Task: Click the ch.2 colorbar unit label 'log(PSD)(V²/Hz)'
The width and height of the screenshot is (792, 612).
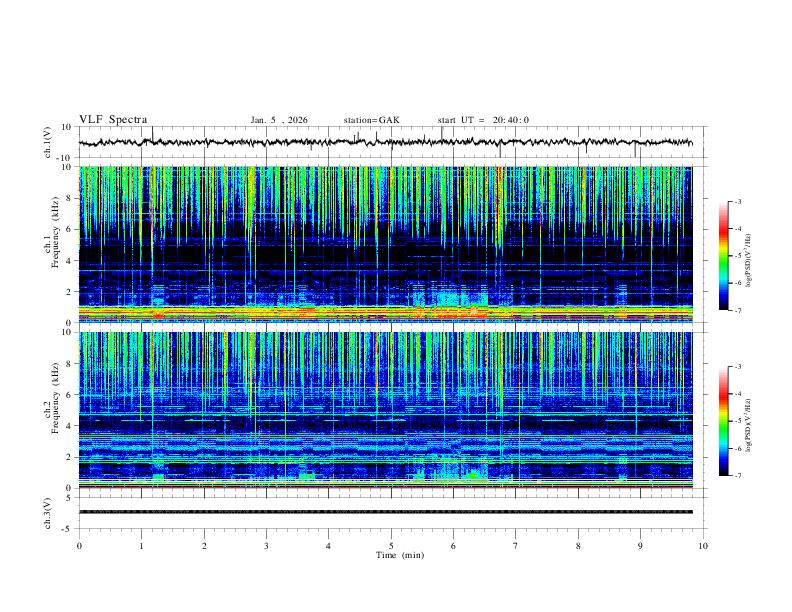Action: click(x=749, y=426)
